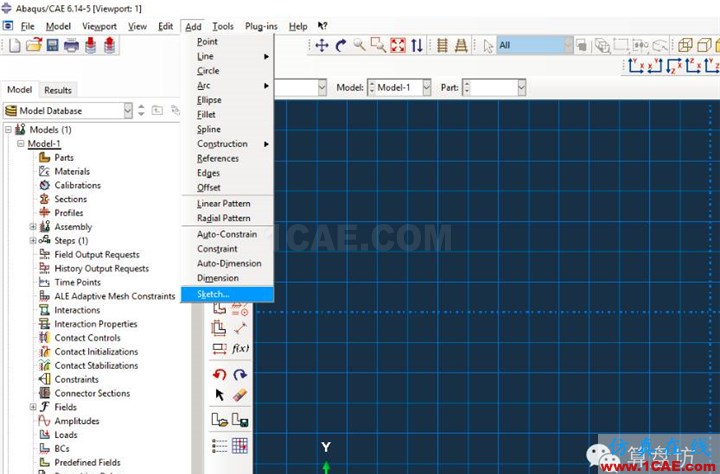Click the Print icon in toolbar
This screenshot has width=720, height=474.
(71, 45)
